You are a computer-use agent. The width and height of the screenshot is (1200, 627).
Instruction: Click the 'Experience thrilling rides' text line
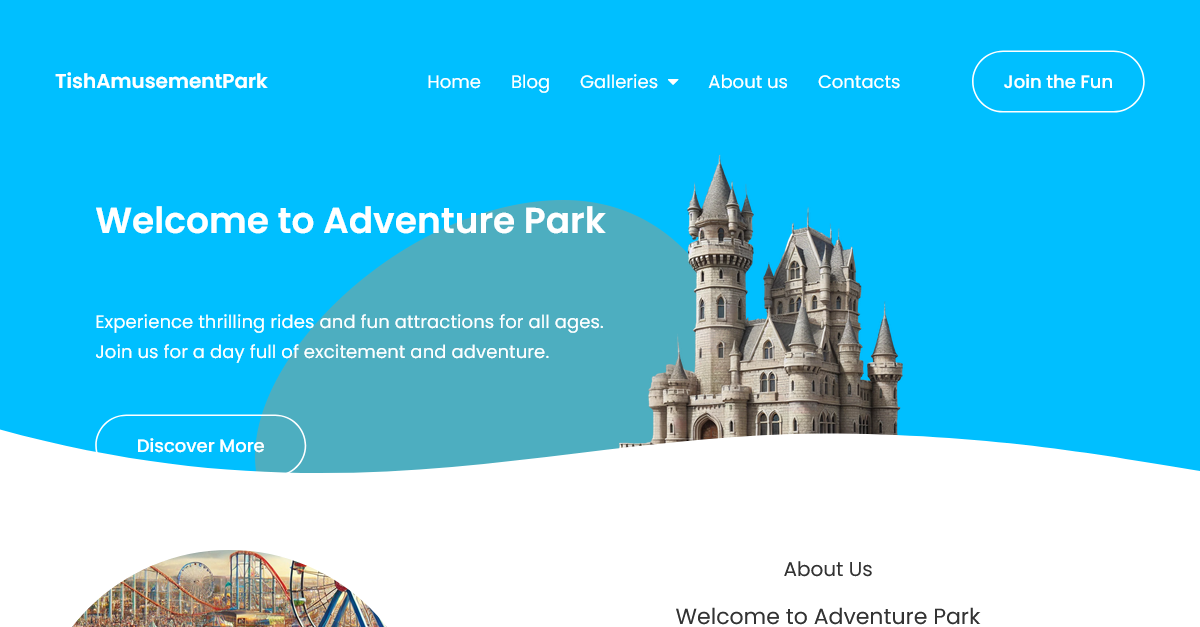(349, 322)
